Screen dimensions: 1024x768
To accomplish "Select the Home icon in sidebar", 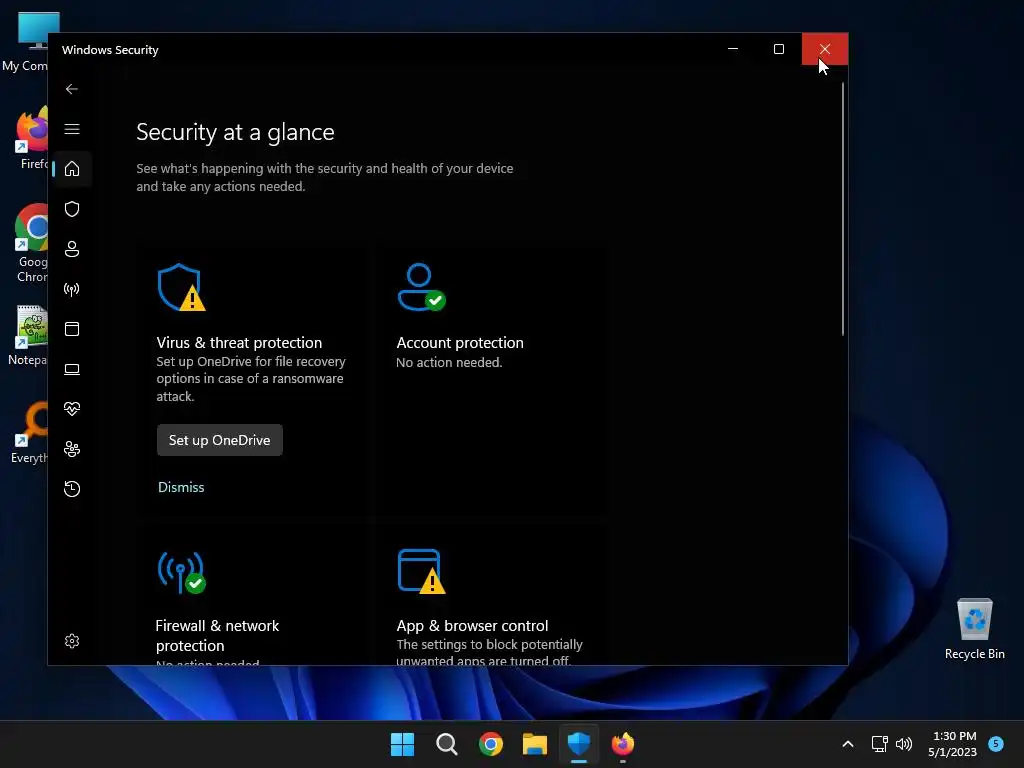I will point(72,169).
